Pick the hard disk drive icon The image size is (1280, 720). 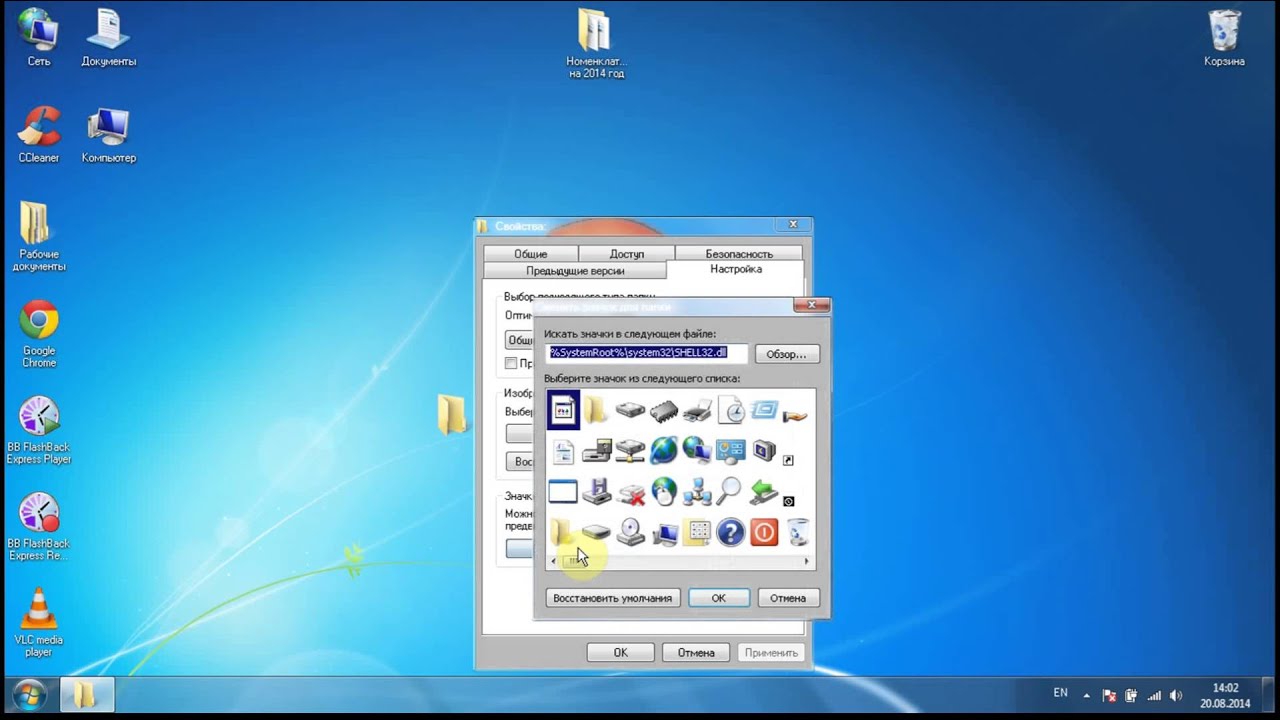pyautogui.click(x=630, y=410)
